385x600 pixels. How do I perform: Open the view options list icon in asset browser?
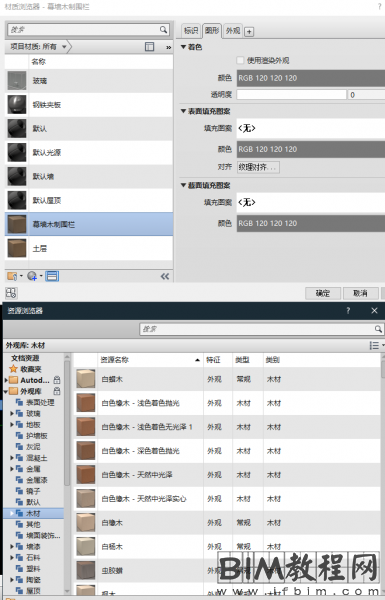point(374,345)
